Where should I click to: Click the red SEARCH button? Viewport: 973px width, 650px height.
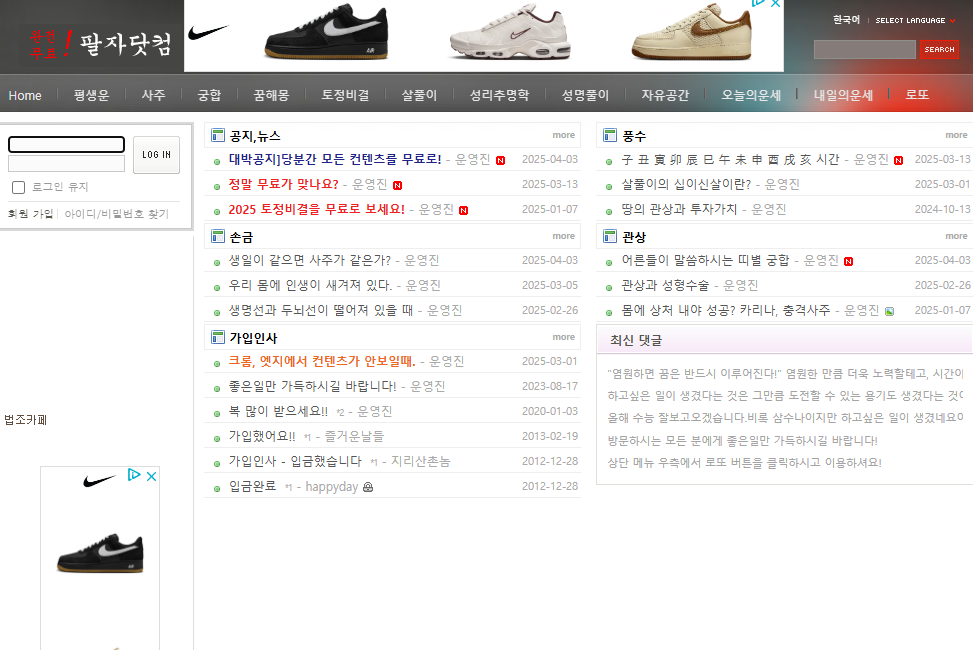[939, 50]
